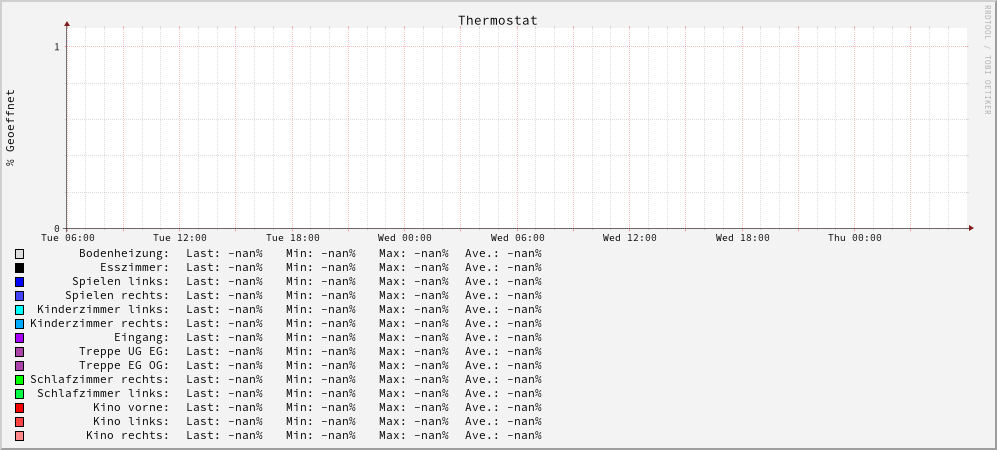Viewport: 997px width, 450px height.
Task: Click the RRDTOOL / TOBI OETIKER watermark
Action: (987, 60)
